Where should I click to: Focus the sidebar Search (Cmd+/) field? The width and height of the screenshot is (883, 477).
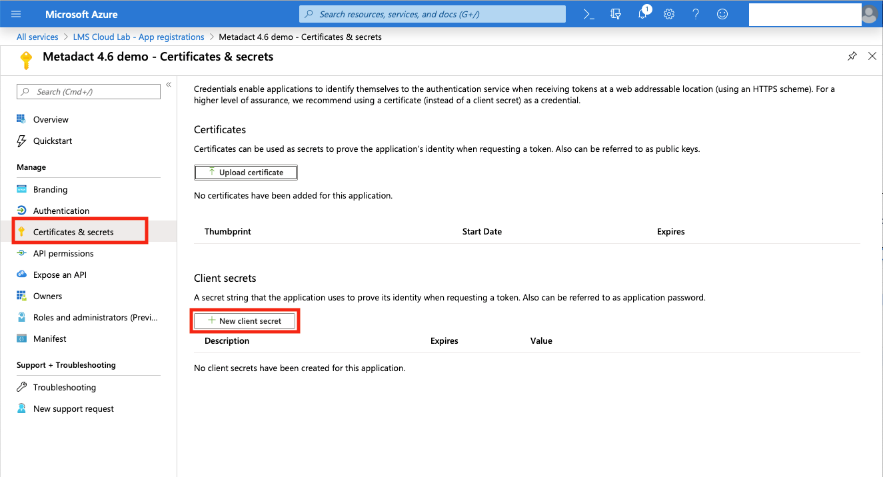tap(89, 92)
